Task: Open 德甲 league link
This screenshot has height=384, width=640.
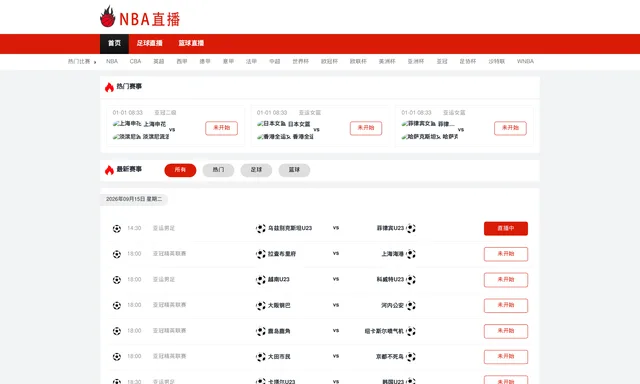Action: coord(205,62)
